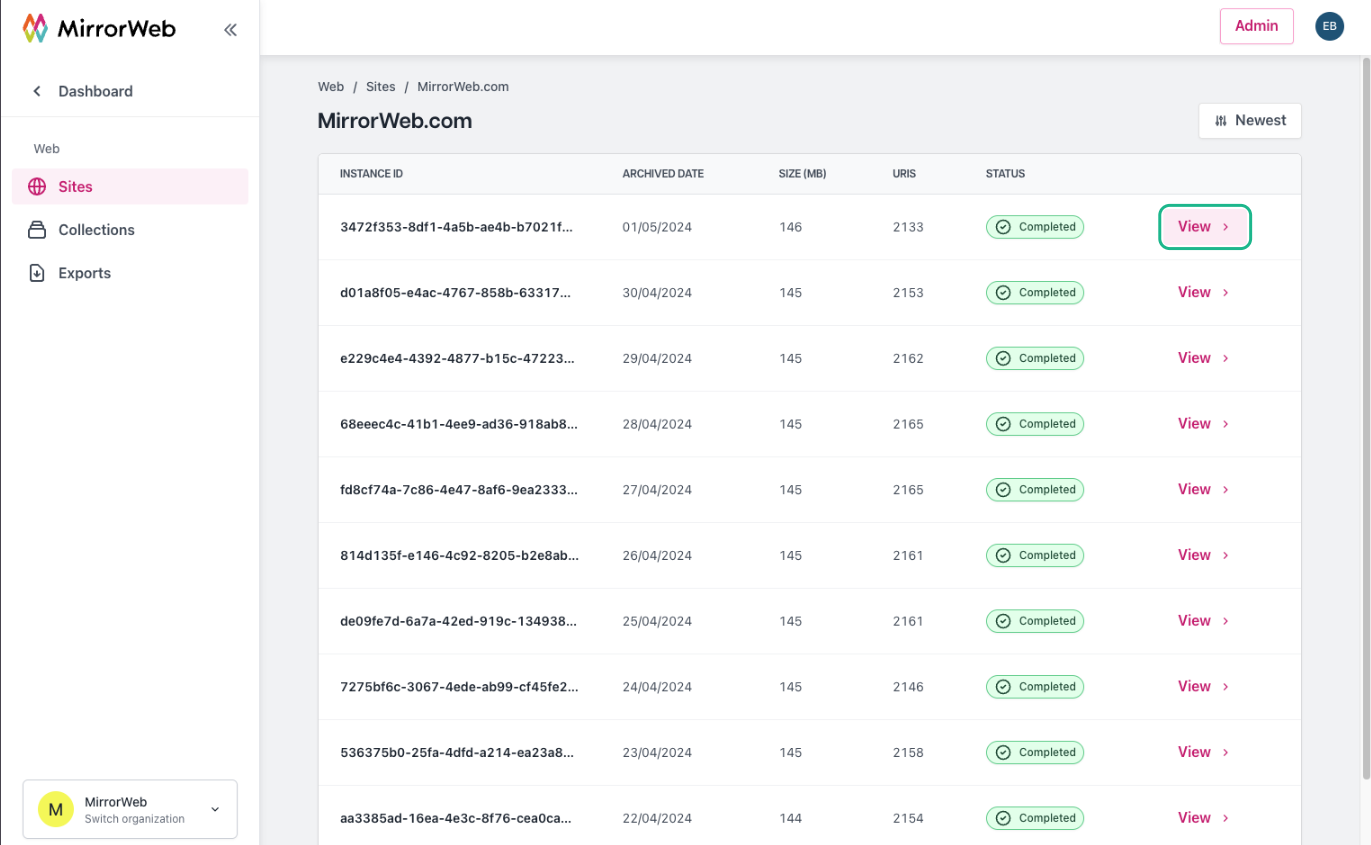Screen dimensions: 1371x845
Task: Select instance ID 68eeec4c-41b1-4ee9-ad36-918ab8...
Action: coord(459,424)
